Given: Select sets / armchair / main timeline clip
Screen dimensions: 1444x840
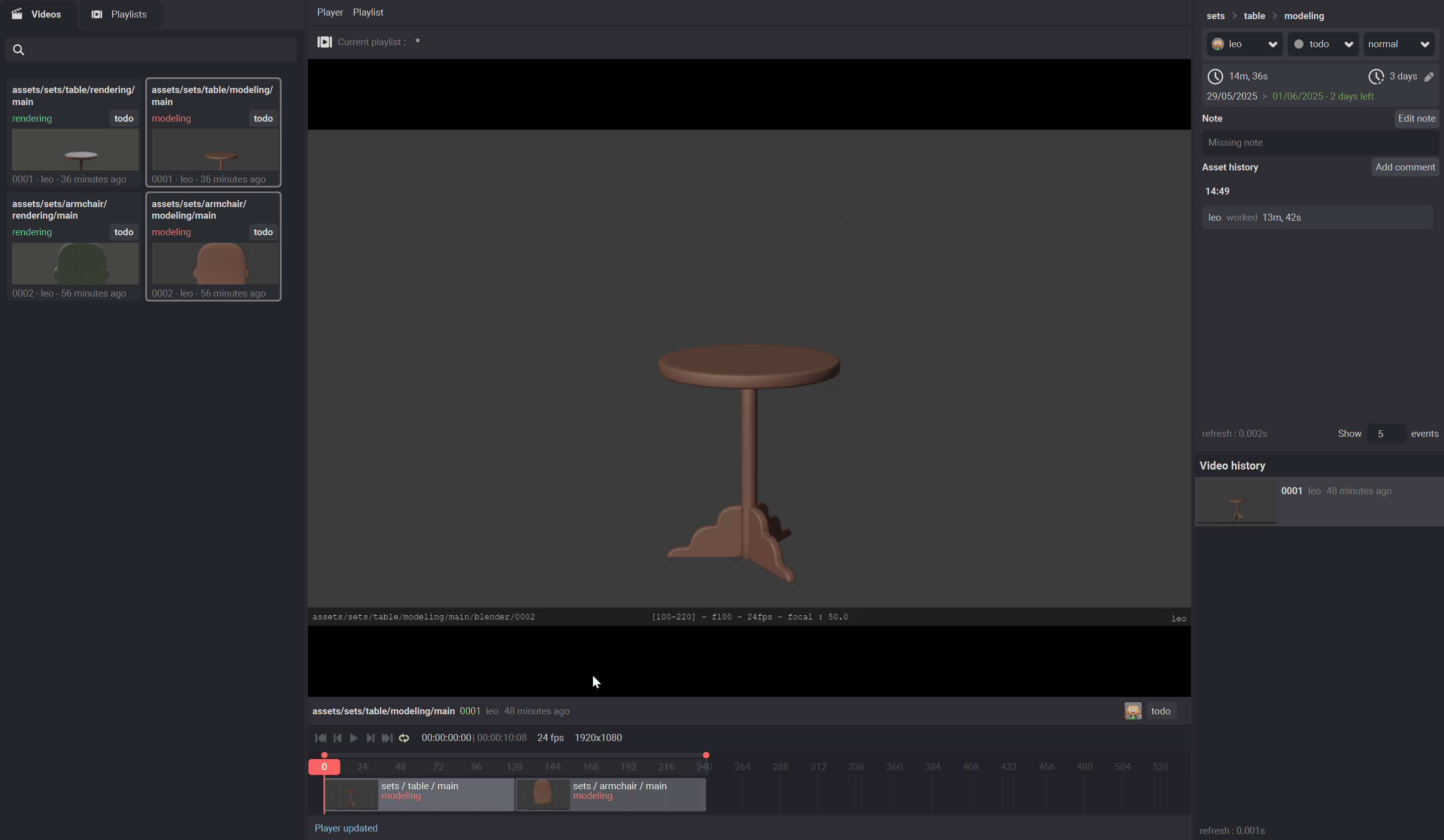Looking at the screenshot, I should tap(611, 794).
